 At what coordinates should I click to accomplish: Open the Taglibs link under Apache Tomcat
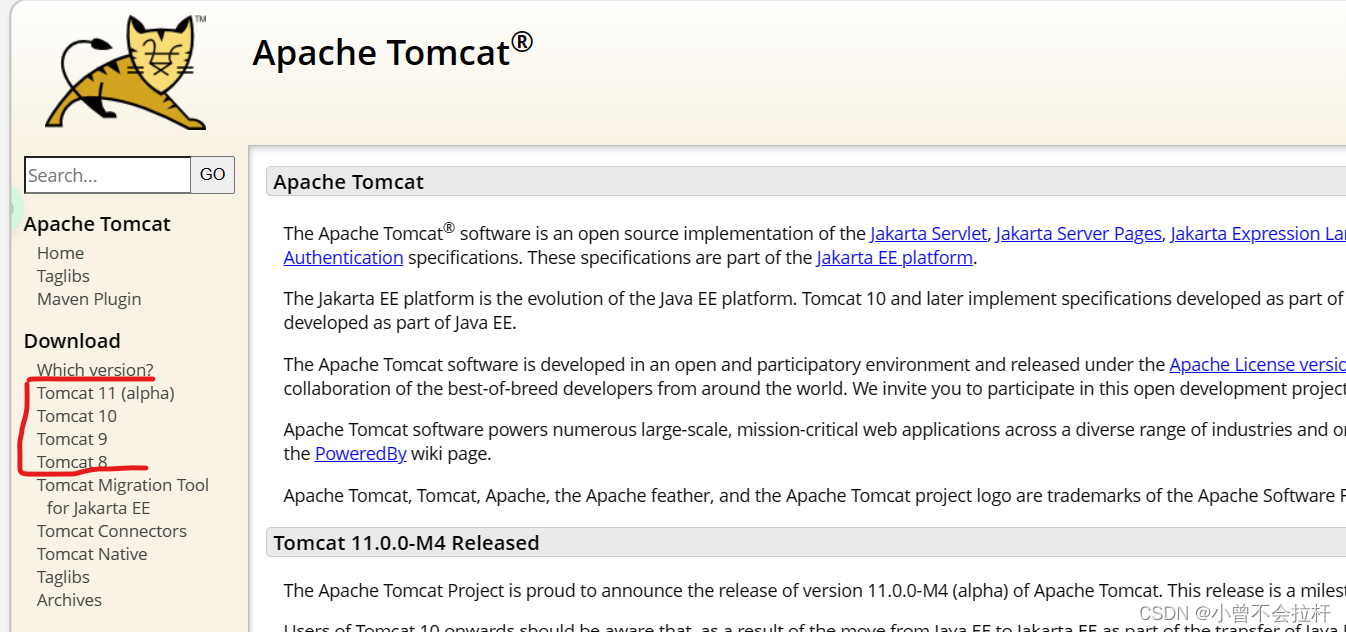(x=63, y=276)
